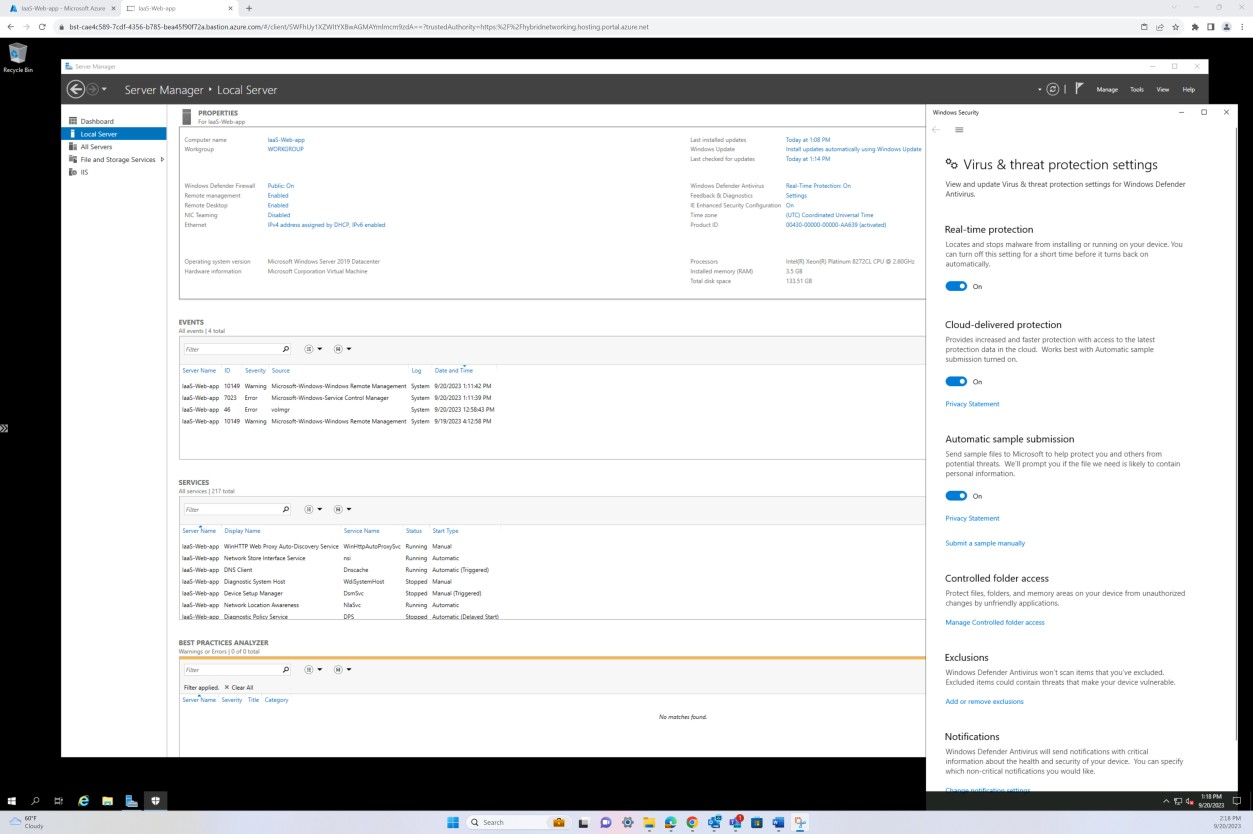Open Manage Controlled folder access
Viewport: 1253px width, 834px height.
tap(995, 622)
